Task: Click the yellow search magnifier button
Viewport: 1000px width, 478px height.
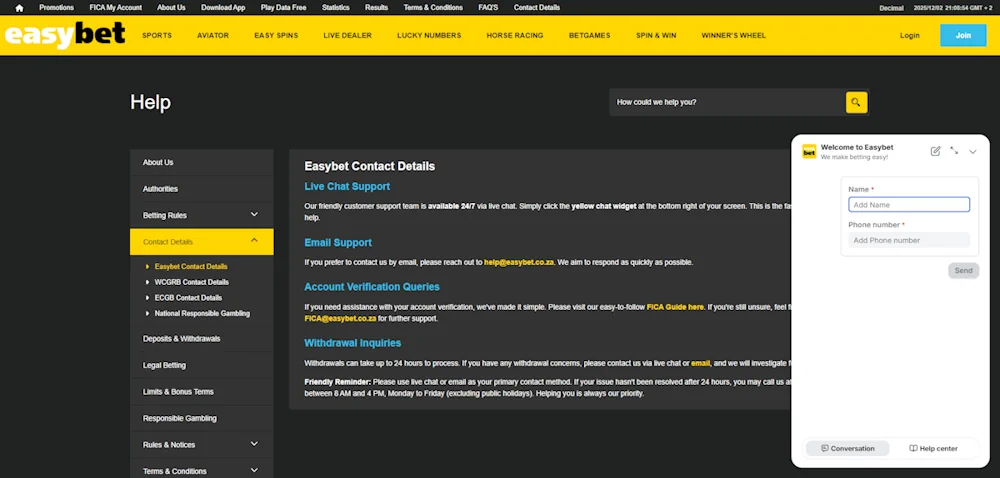Action: point(856,102)
